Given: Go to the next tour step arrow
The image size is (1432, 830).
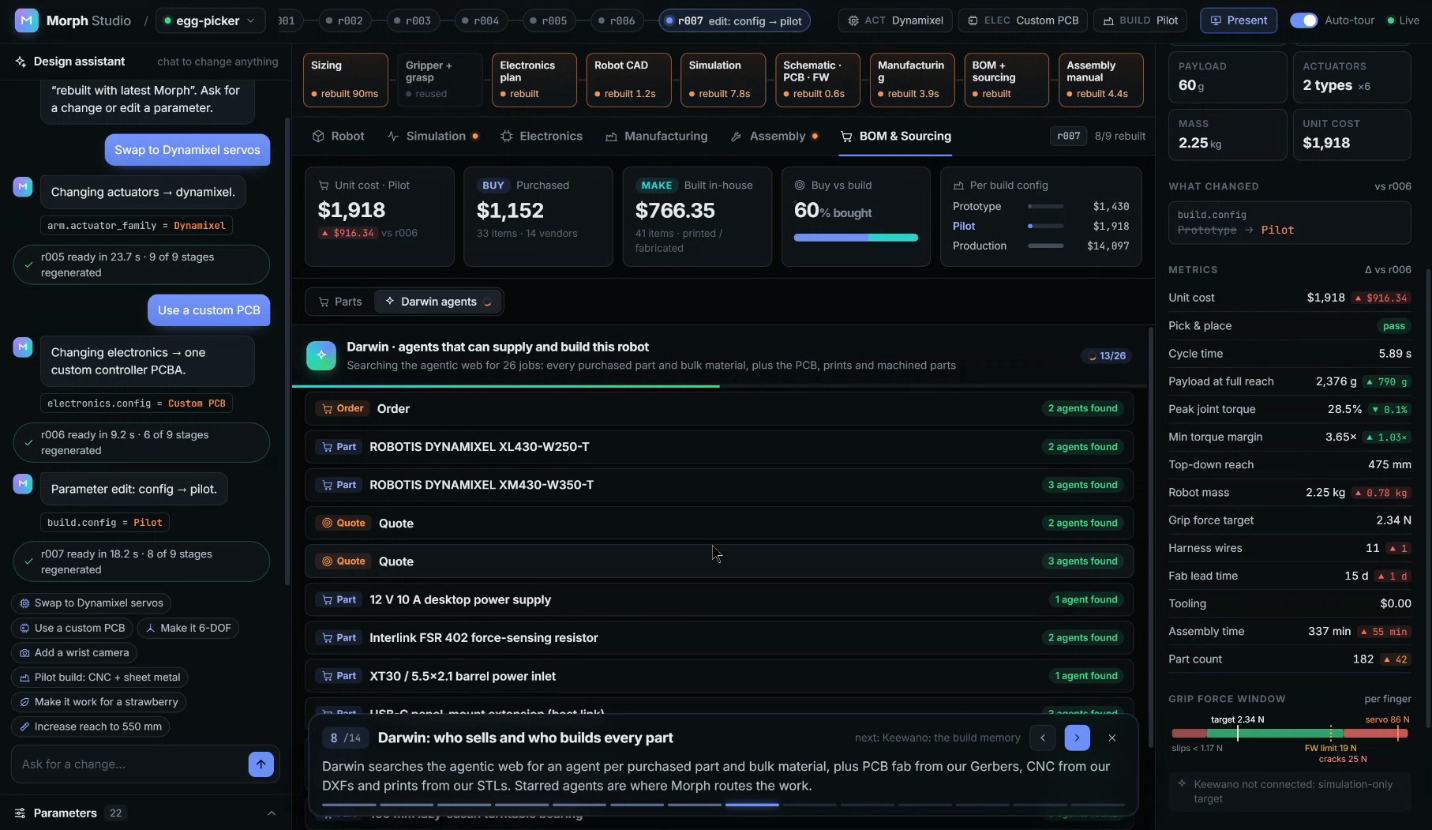Looking at the screenshot, I should pos(1077,738).
